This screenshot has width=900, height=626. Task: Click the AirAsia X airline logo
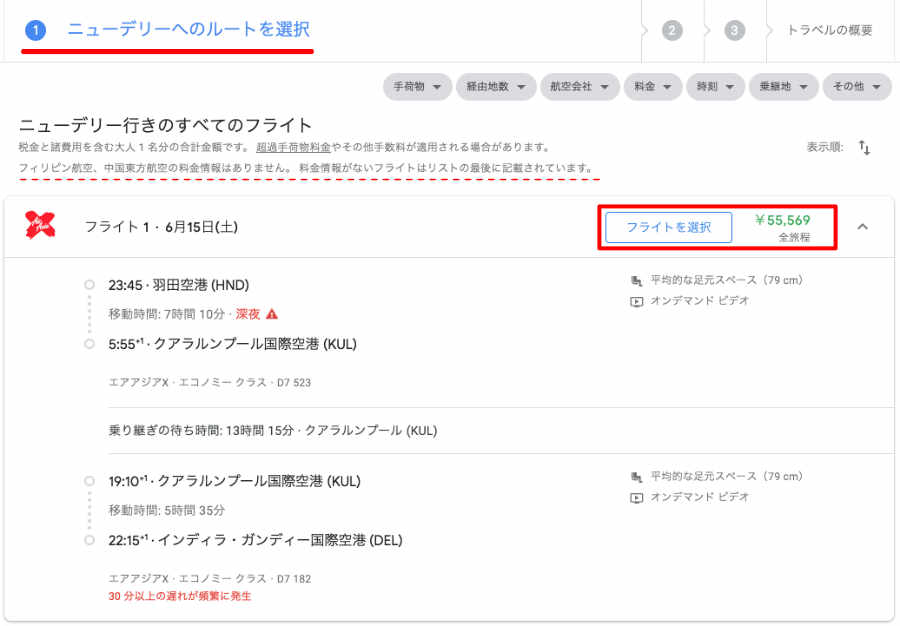[40, 225]
